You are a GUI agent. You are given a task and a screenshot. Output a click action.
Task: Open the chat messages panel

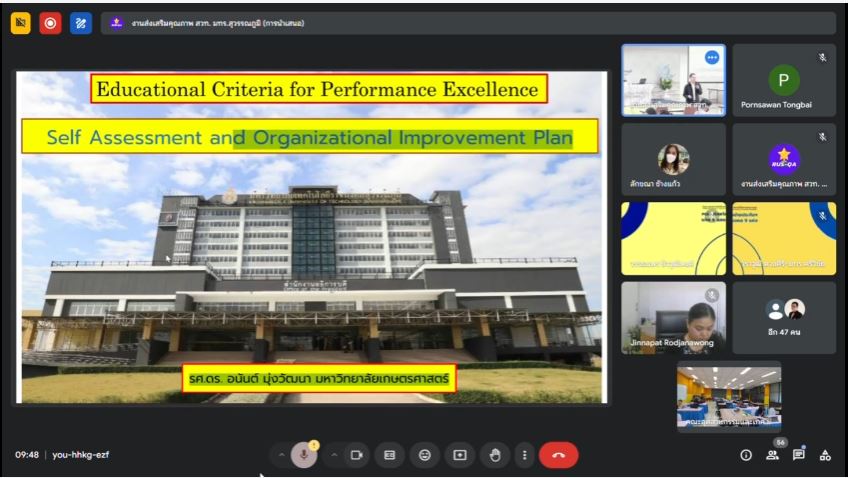point(799,455)
